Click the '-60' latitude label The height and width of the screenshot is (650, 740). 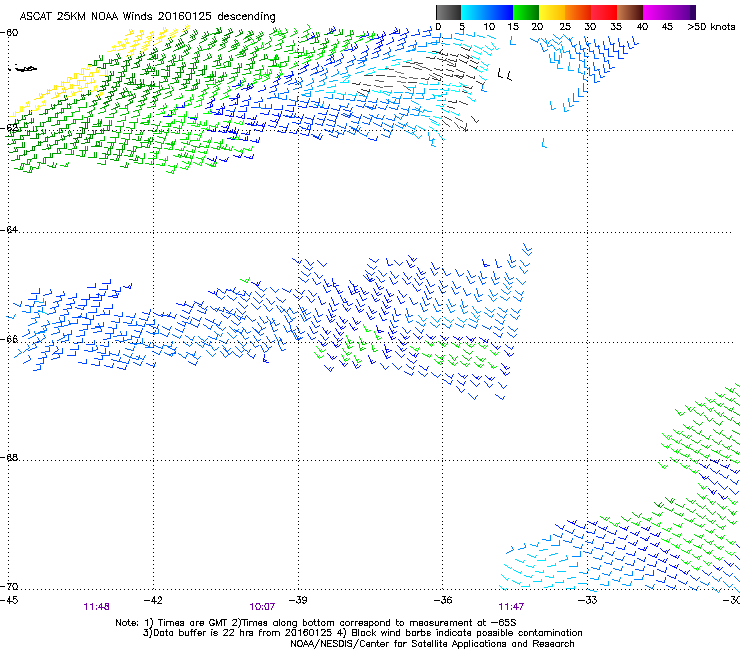click(9, 33)
